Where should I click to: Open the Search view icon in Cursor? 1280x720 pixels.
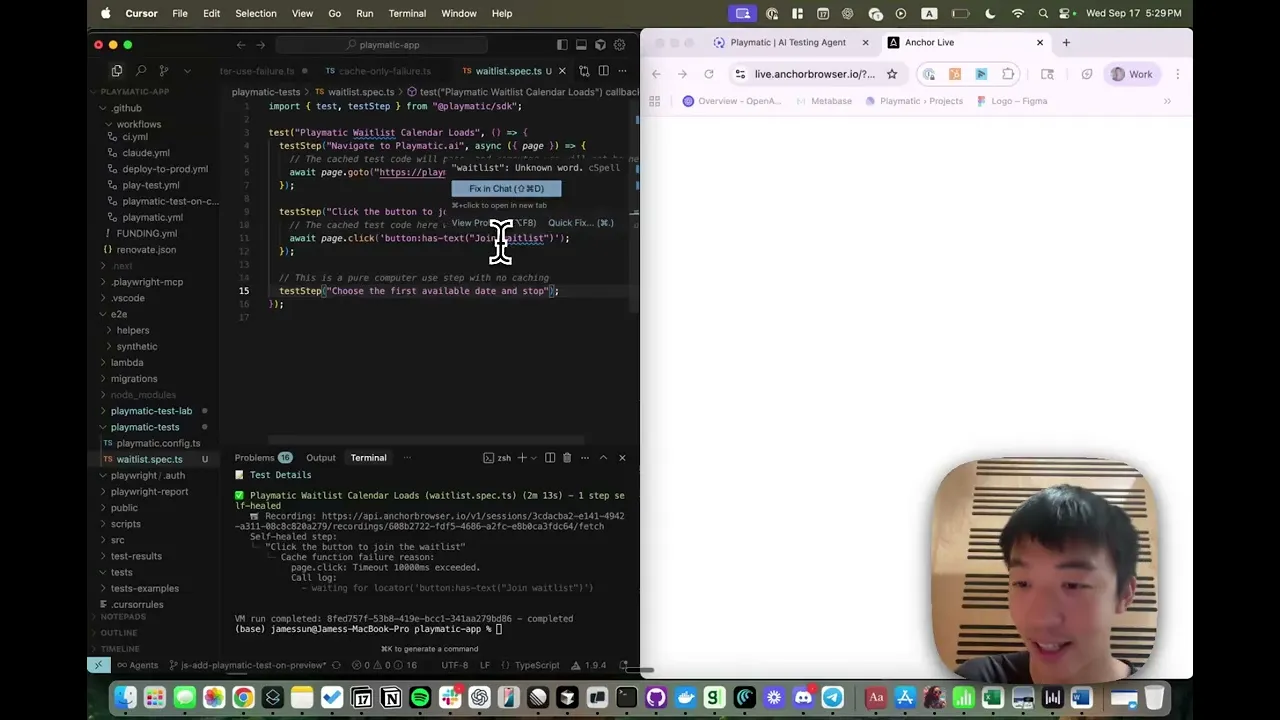coord(141,71)
